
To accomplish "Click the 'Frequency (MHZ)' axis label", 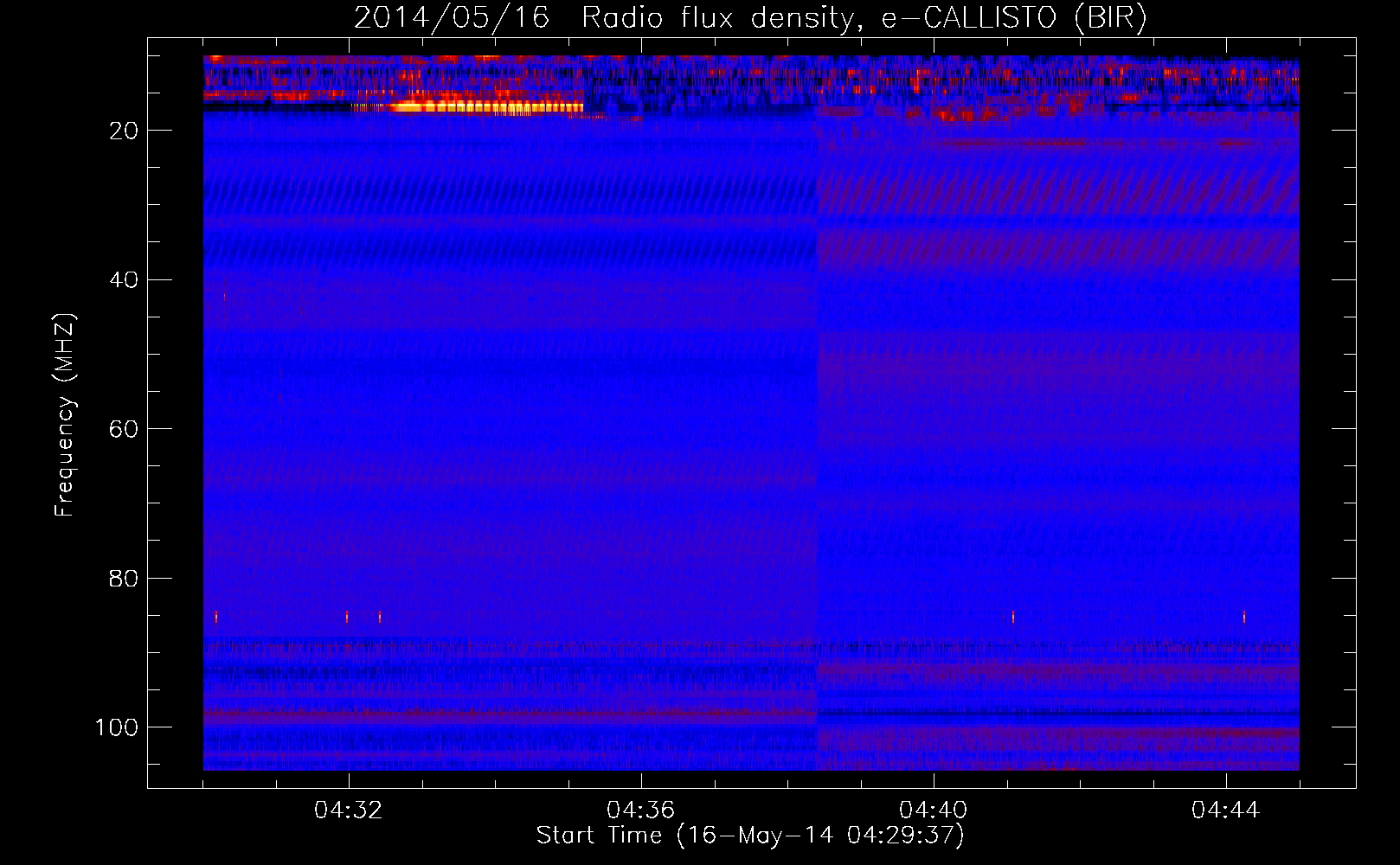I will pyautogui.click(x=66, y=415).
